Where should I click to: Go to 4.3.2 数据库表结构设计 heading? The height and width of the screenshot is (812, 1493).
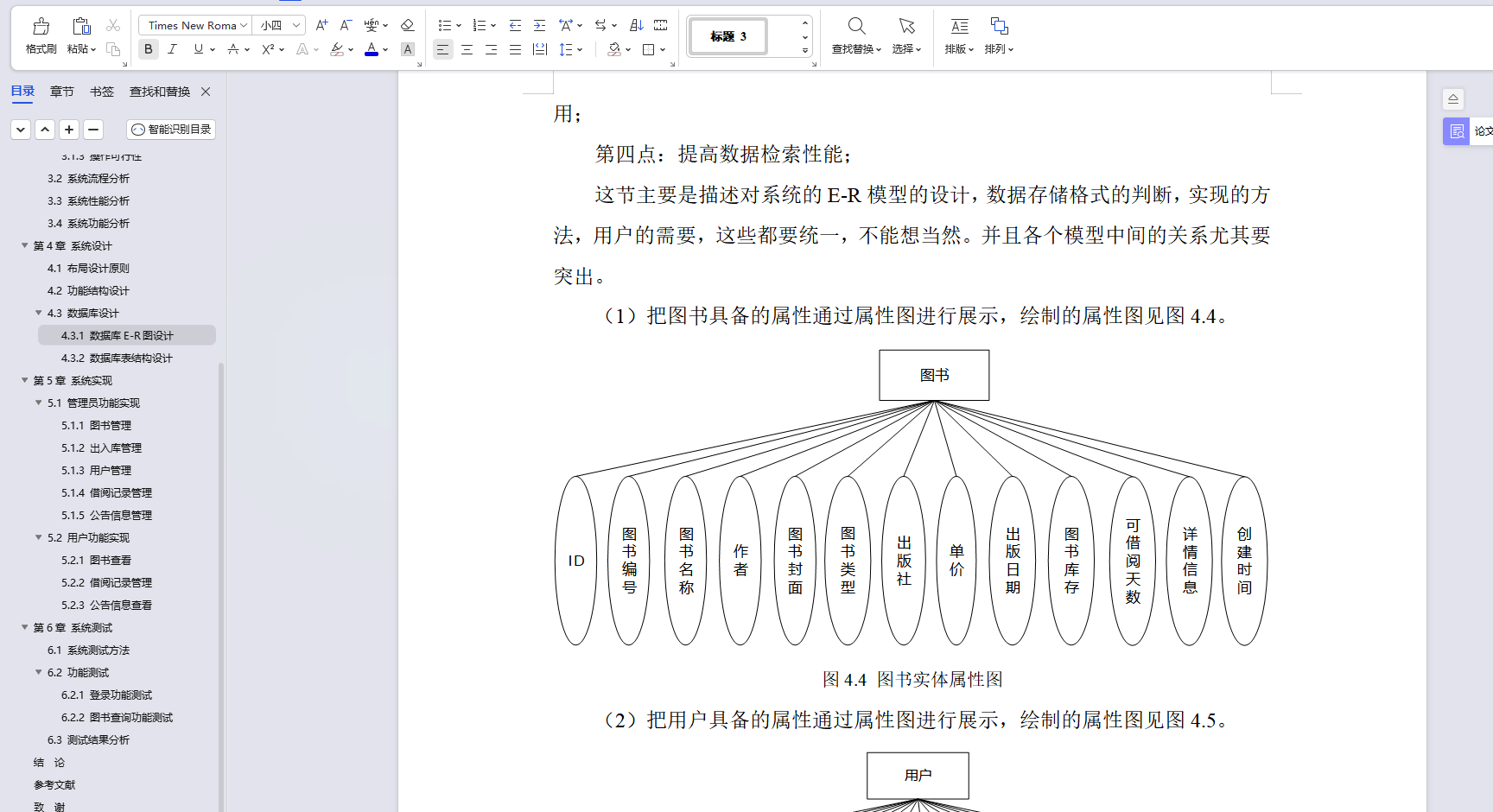117,358
